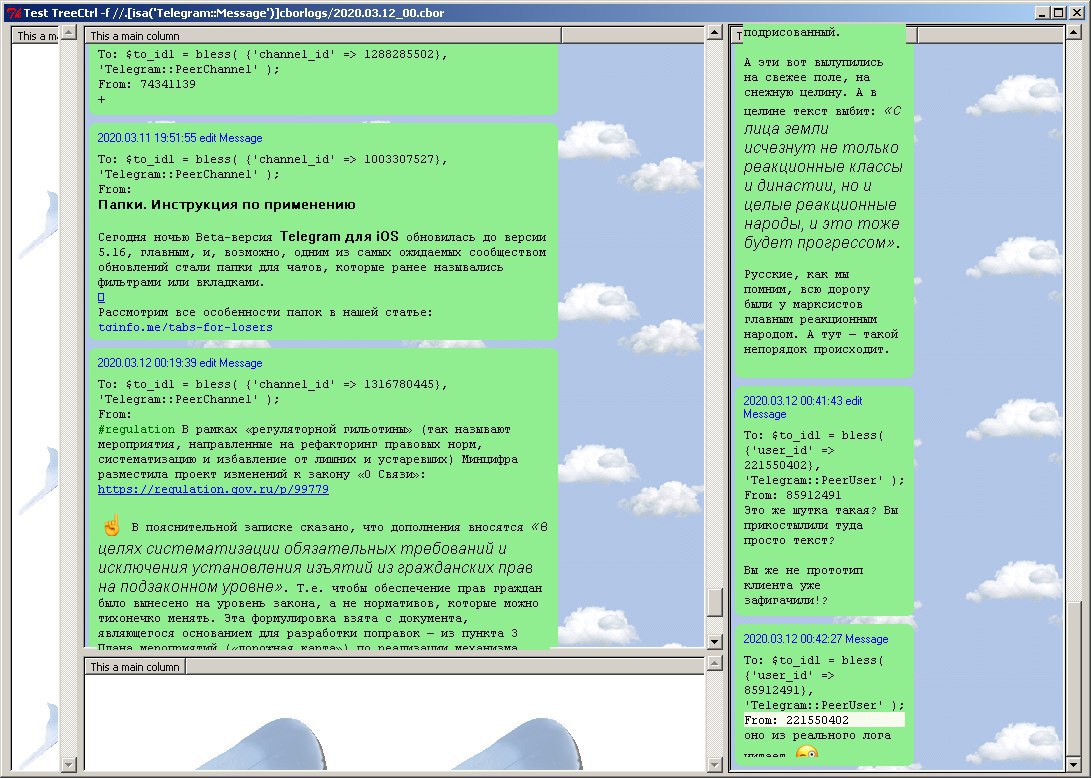Click the bold 'Telegram для iOS' text
The image size is (1091, 778).
[x=339, y=236]
